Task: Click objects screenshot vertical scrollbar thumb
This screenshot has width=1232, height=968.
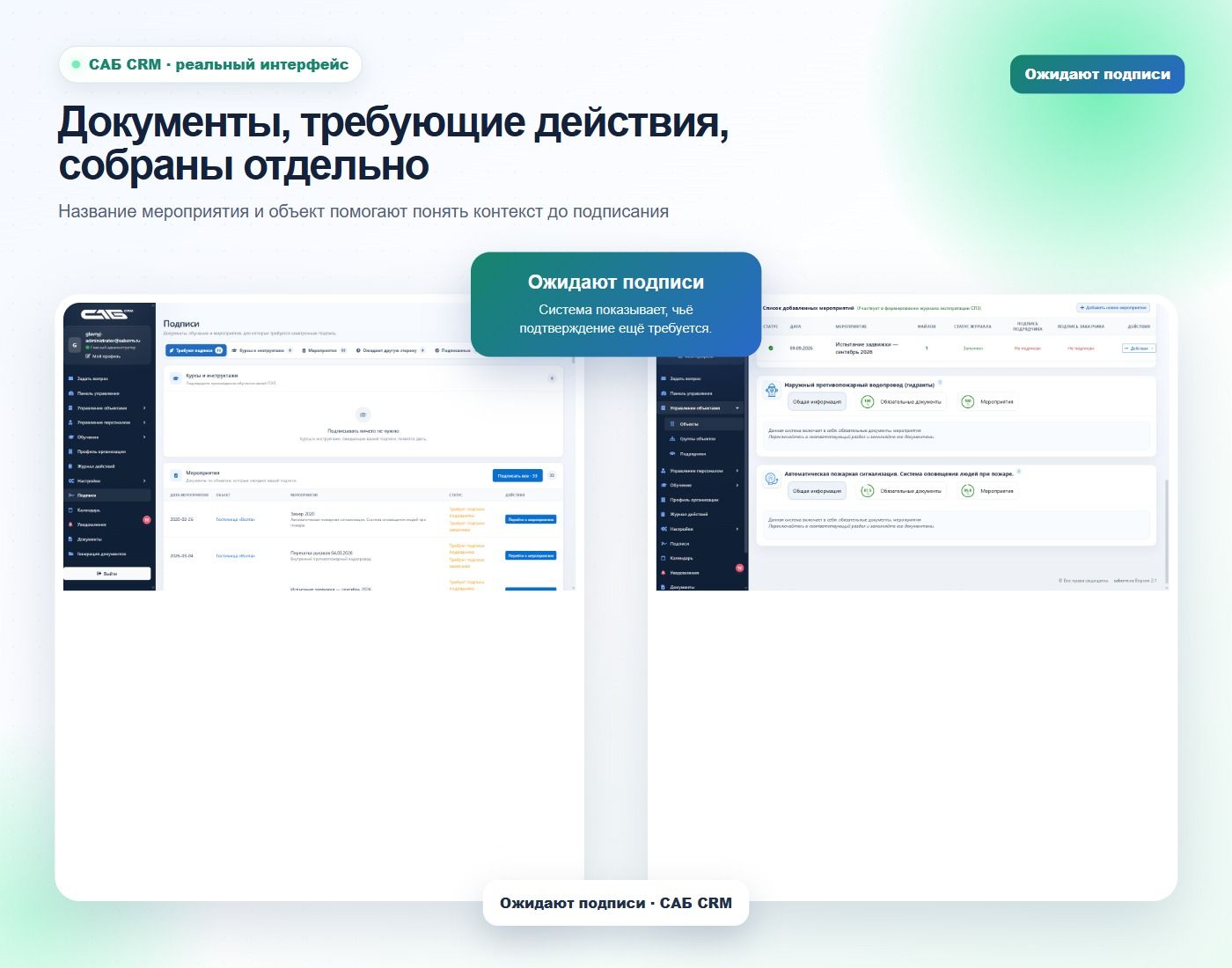Action: pyautogui.click(x=1167, y=531)
